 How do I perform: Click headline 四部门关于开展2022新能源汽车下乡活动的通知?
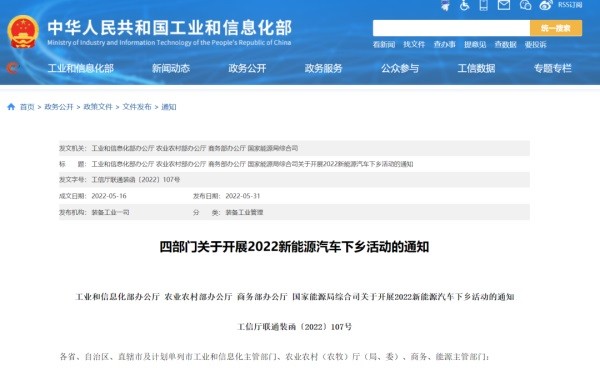coord(294,247)
